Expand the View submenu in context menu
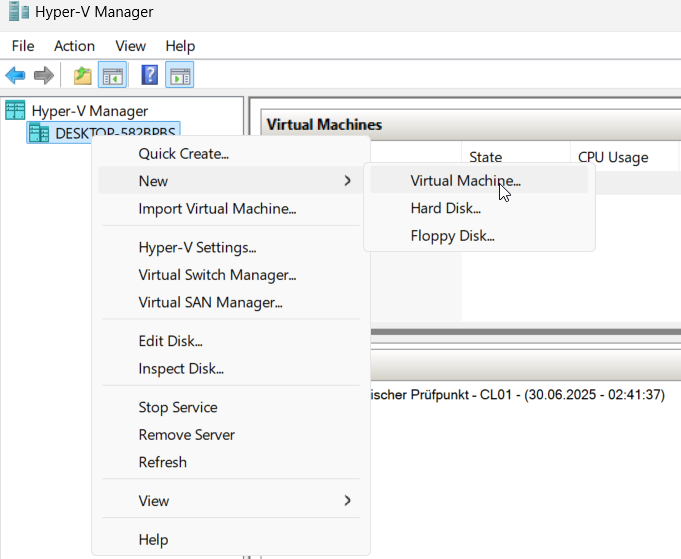The height and width of the screenshot is (559, 681). pos(347,500)
